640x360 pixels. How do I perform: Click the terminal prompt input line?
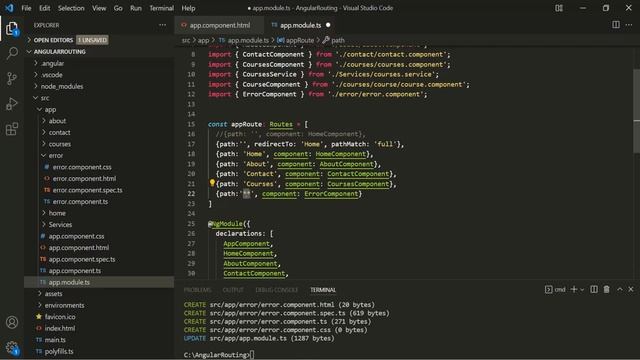219,355
